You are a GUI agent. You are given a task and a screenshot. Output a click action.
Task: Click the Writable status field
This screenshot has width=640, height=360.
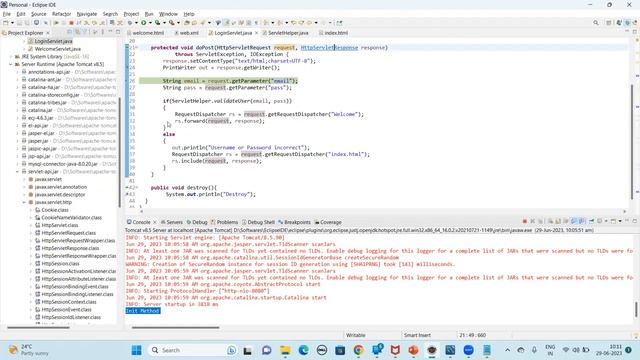356,335
